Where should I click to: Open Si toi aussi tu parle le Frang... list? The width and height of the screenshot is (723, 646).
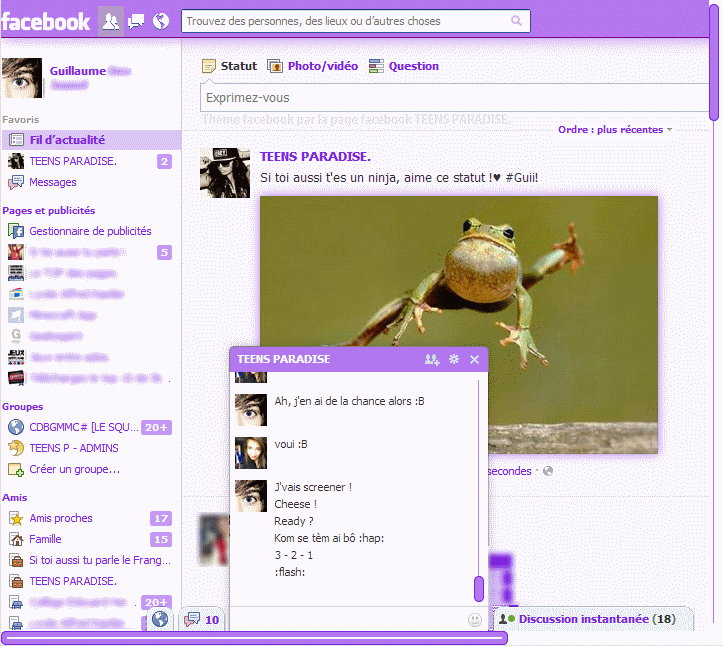tap(100, 560)
